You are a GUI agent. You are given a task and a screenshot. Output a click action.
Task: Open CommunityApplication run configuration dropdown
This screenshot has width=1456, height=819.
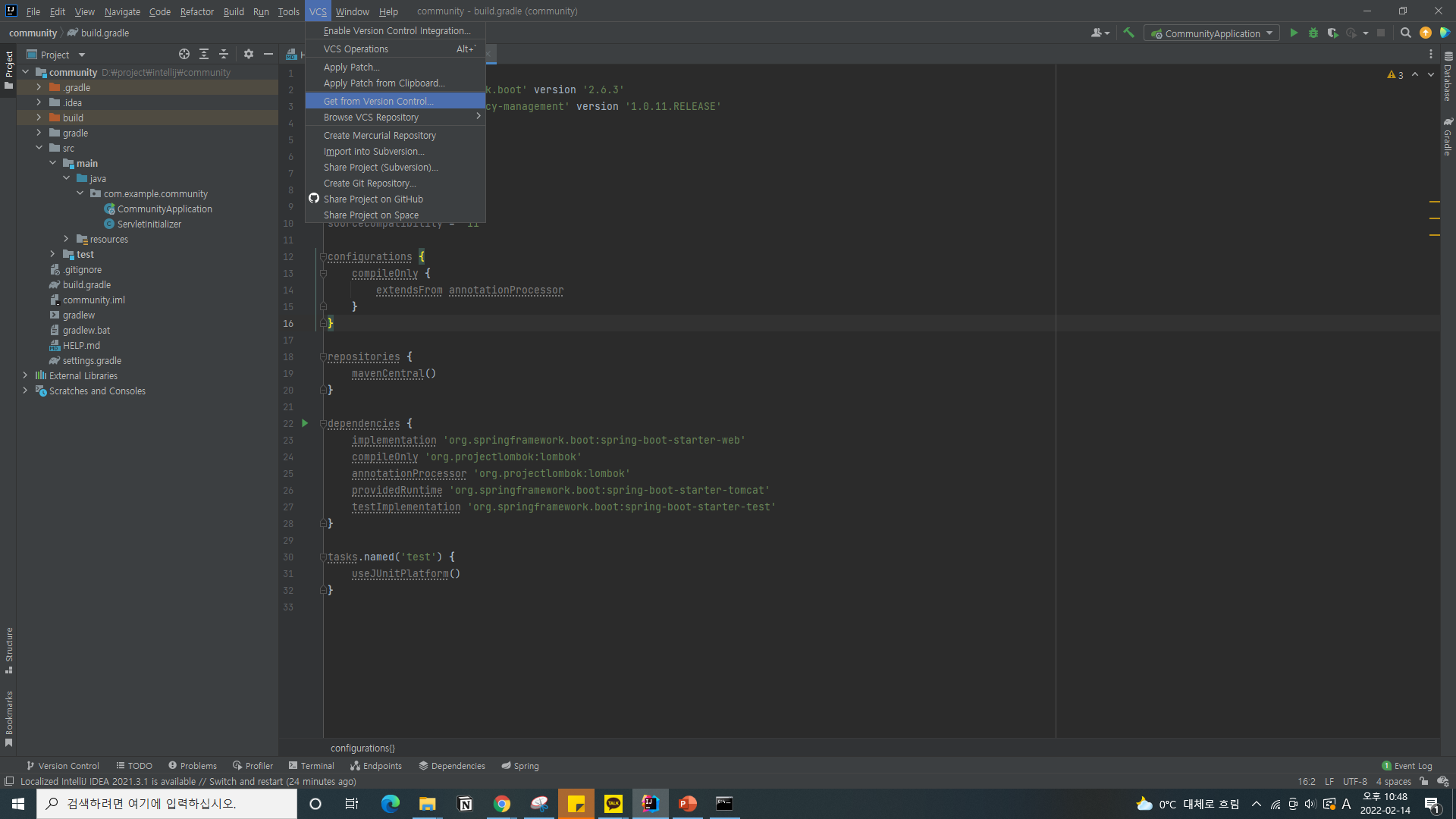pyautogui.click(x=1212, y=33)
